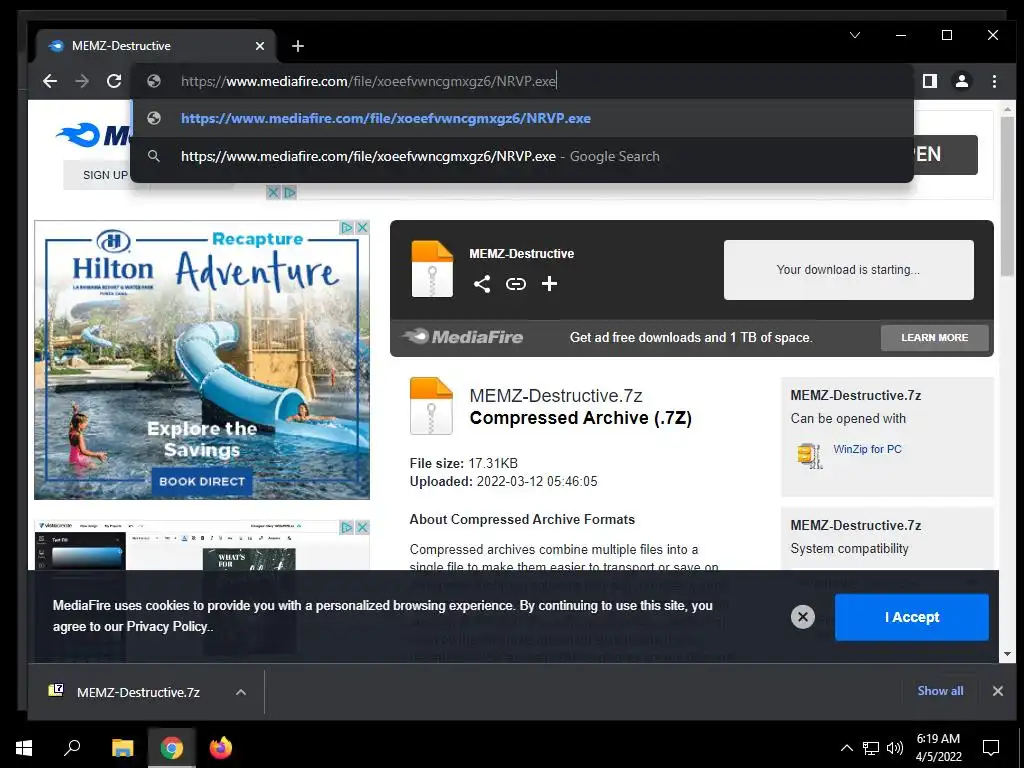Click the WinZip icon
This screenshot has height=768, width=1024.
(x=809, y=455)
